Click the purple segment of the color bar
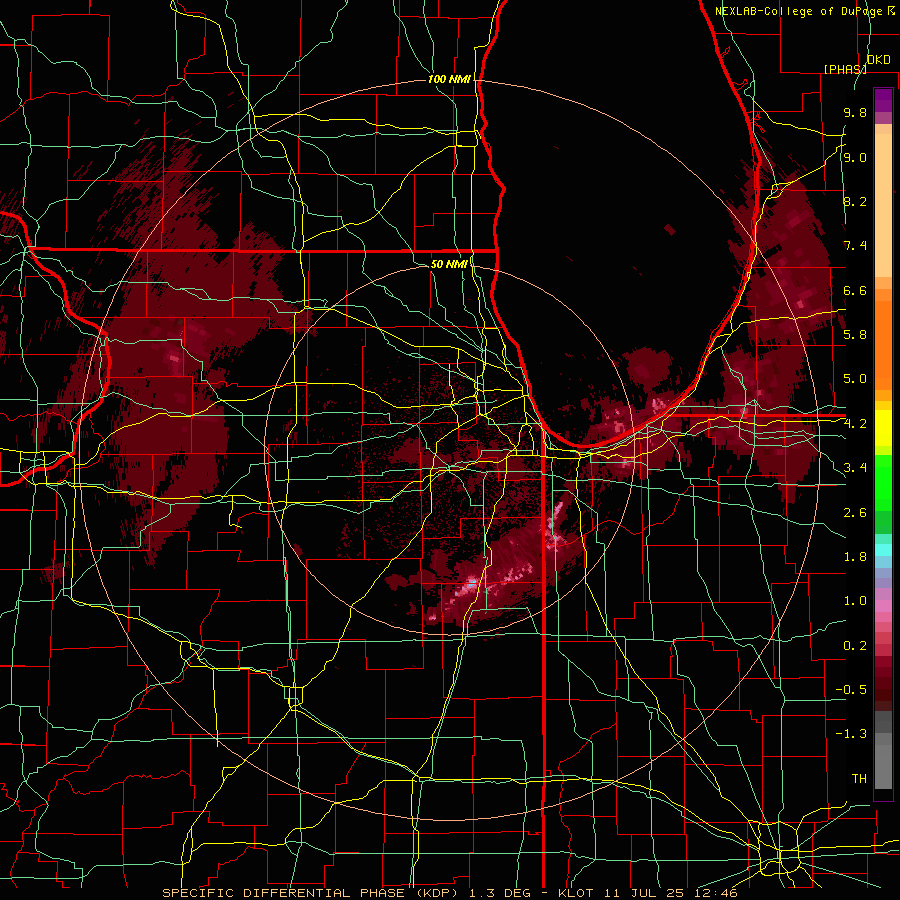The image size is (900, 900). [883, 100]
